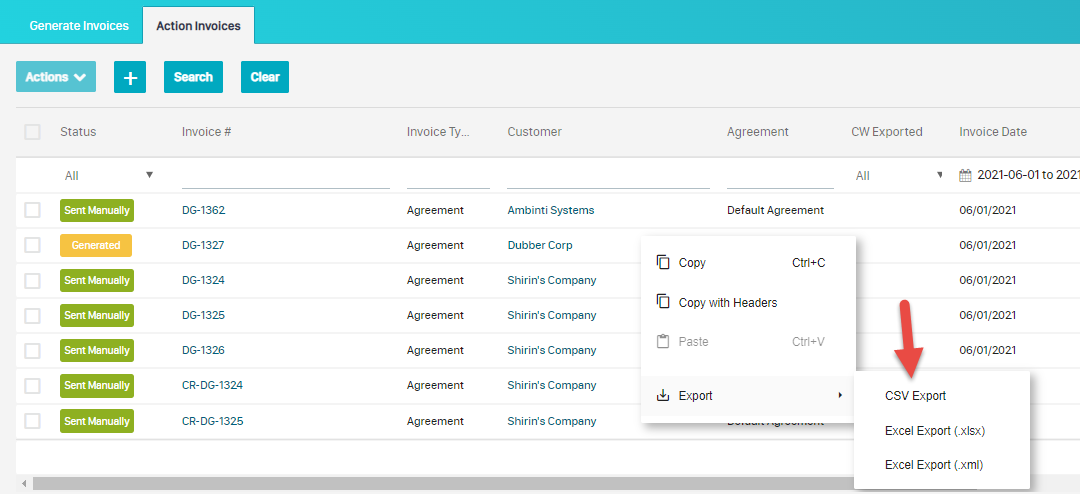Open invoice DG-1327 link

click(x=203, y=245)
